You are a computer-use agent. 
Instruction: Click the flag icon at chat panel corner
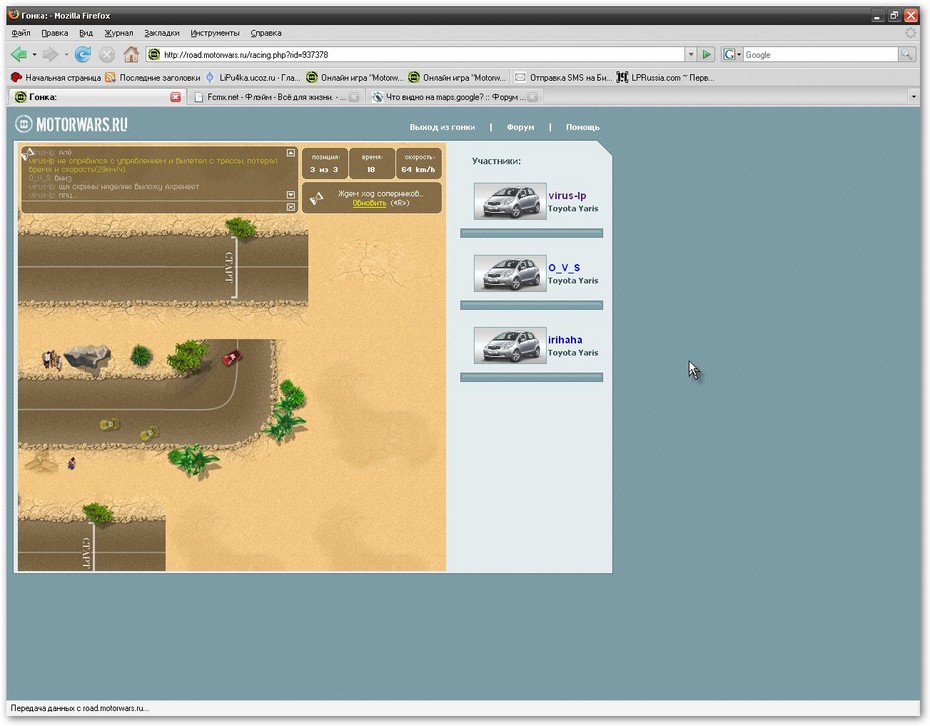point(27,154)
